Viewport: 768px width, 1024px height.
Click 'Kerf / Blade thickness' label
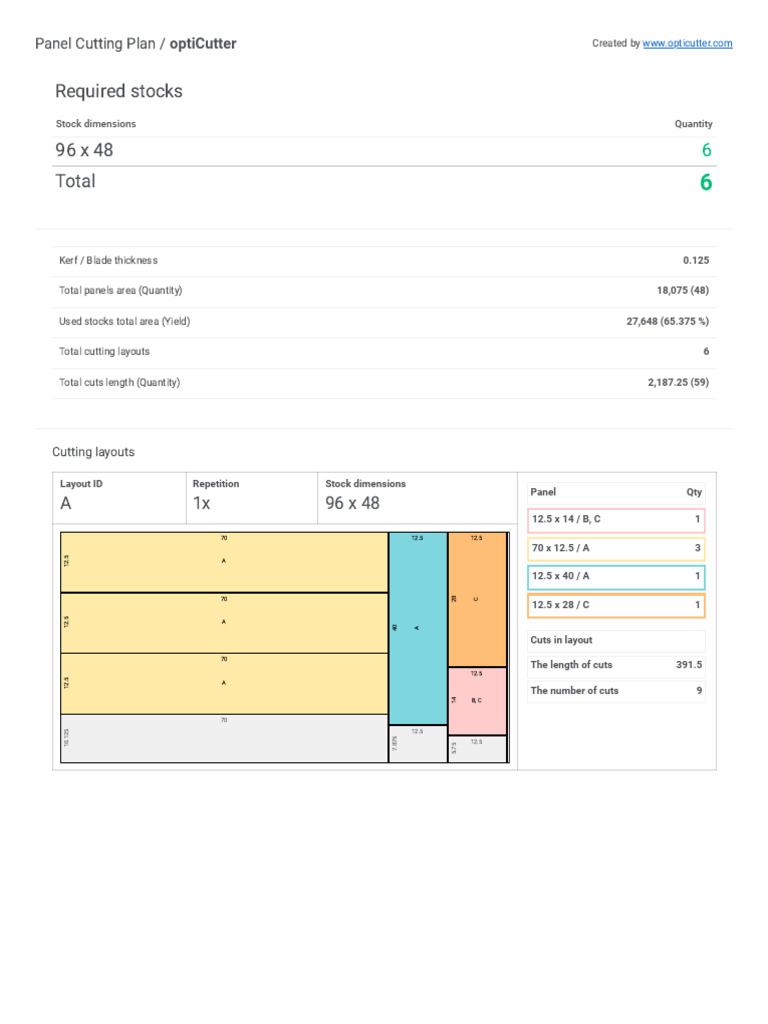(x=108, y=260)
